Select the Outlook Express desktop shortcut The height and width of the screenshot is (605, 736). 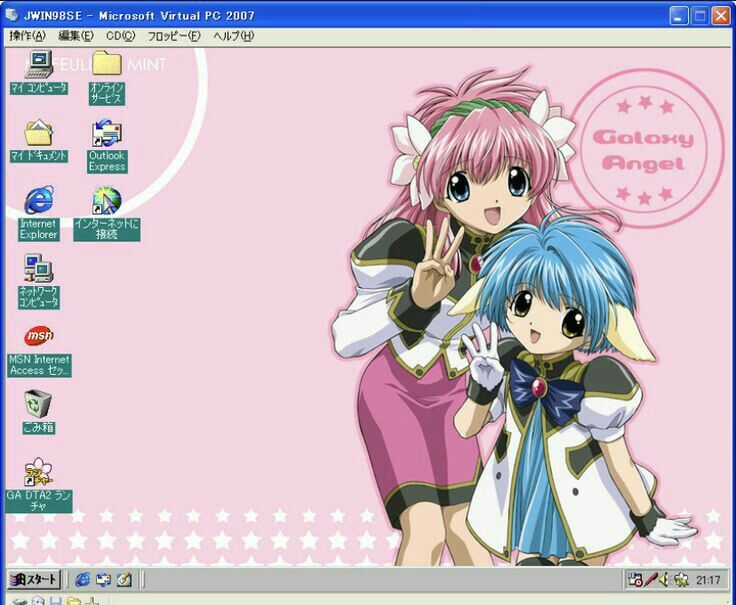coord(106,135)
